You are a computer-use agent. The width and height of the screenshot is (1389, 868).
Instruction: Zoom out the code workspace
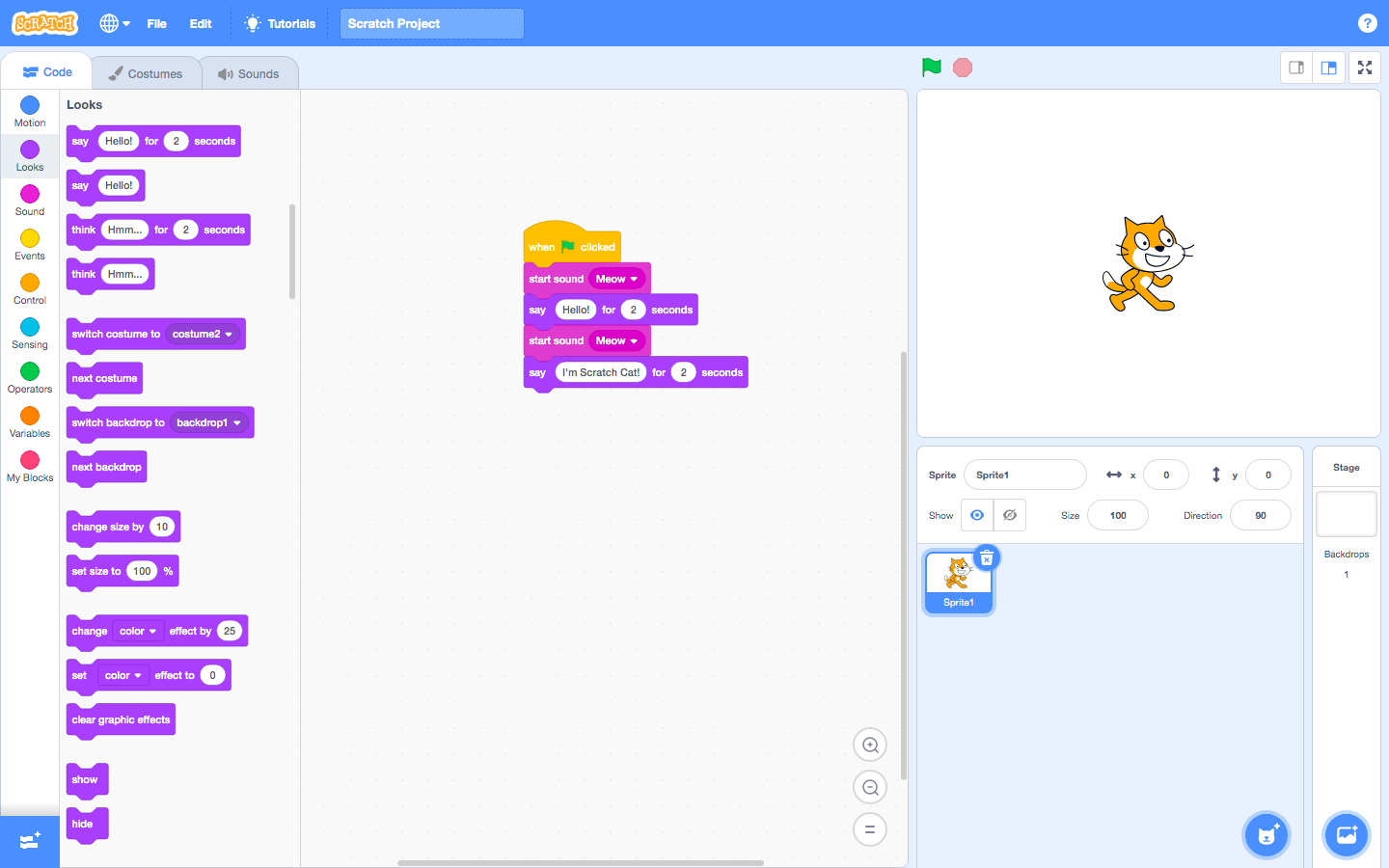870,787
